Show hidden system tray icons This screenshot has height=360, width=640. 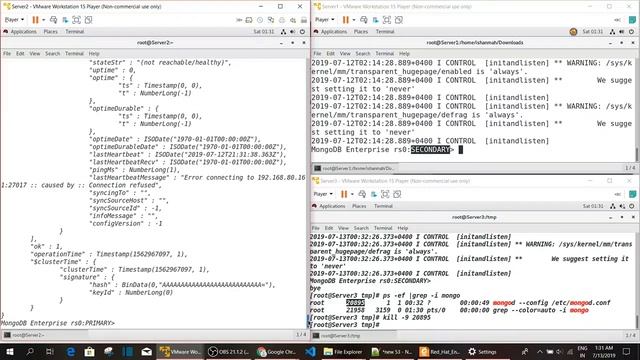540,351
